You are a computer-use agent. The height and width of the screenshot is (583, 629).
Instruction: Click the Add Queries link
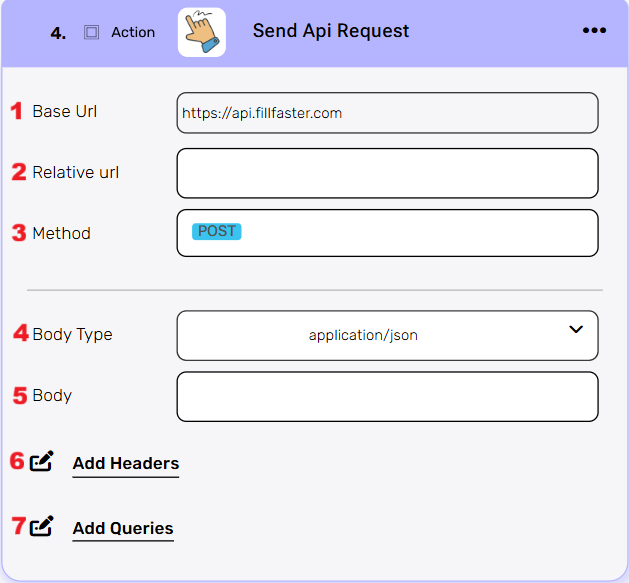[123, 528]
